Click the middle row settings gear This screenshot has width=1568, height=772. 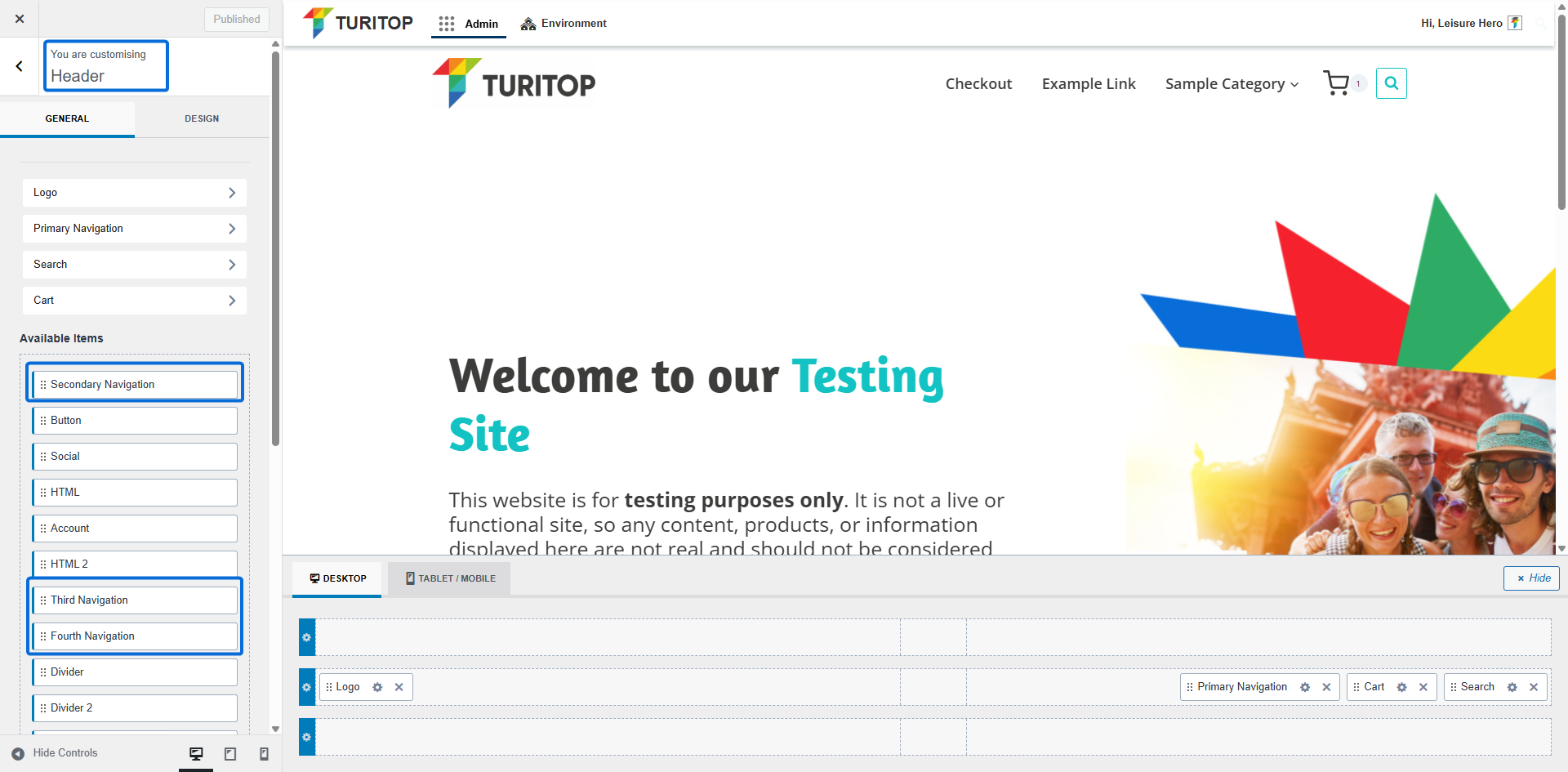pos(307,687)
